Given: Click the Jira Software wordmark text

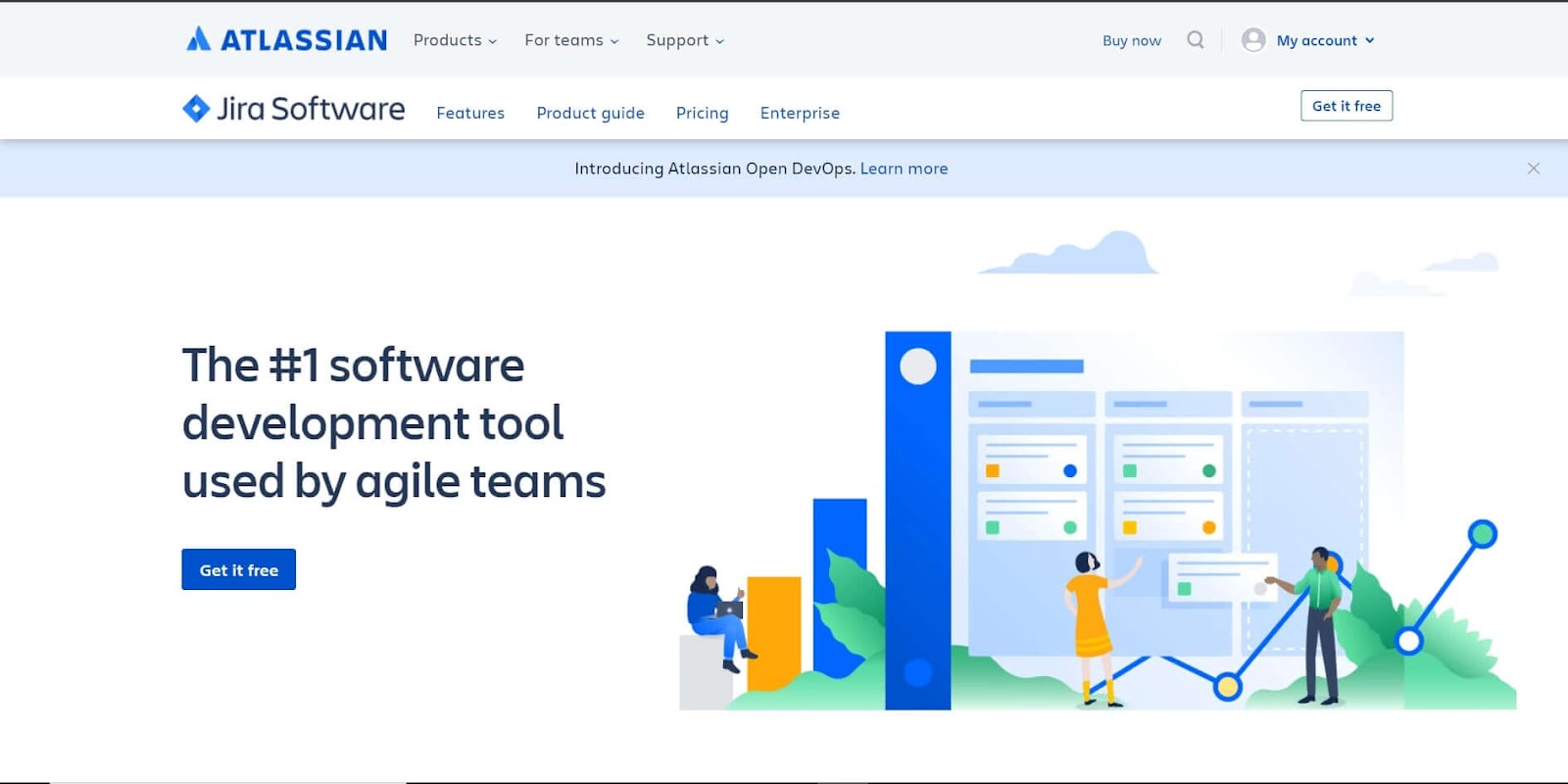Looking at the screenshot, I should click(311, 109).
